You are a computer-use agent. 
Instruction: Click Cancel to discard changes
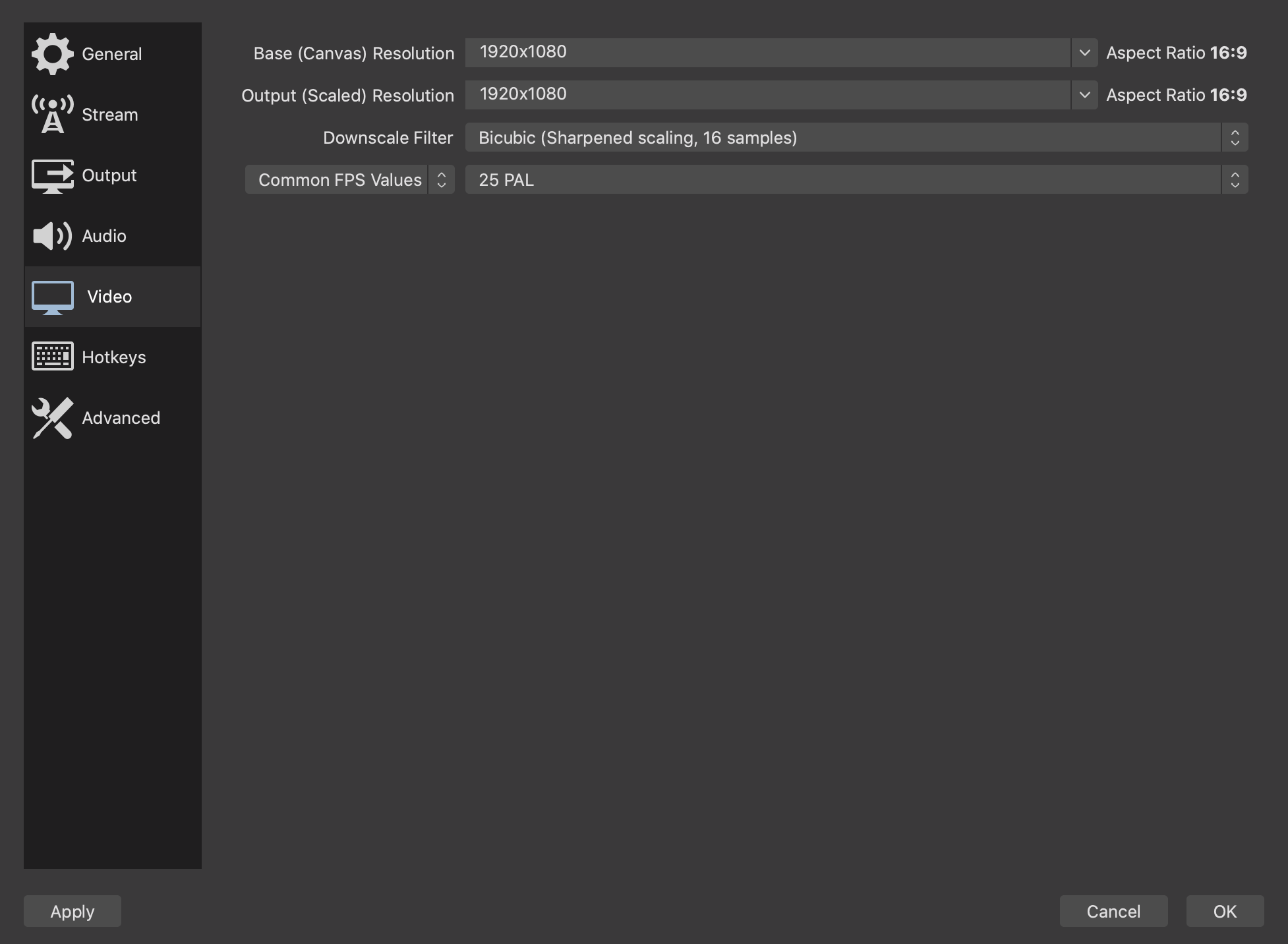[1114, 911]
